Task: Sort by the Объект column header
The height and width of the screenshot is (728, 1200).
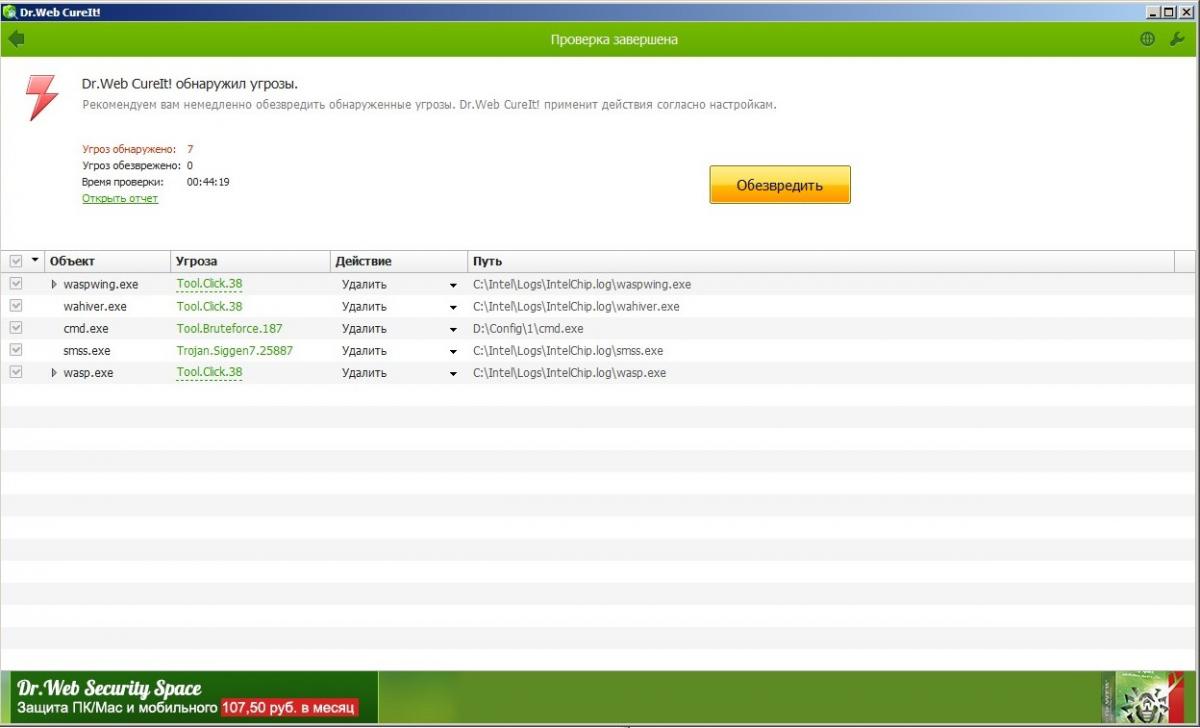Action: coord(108,261)
